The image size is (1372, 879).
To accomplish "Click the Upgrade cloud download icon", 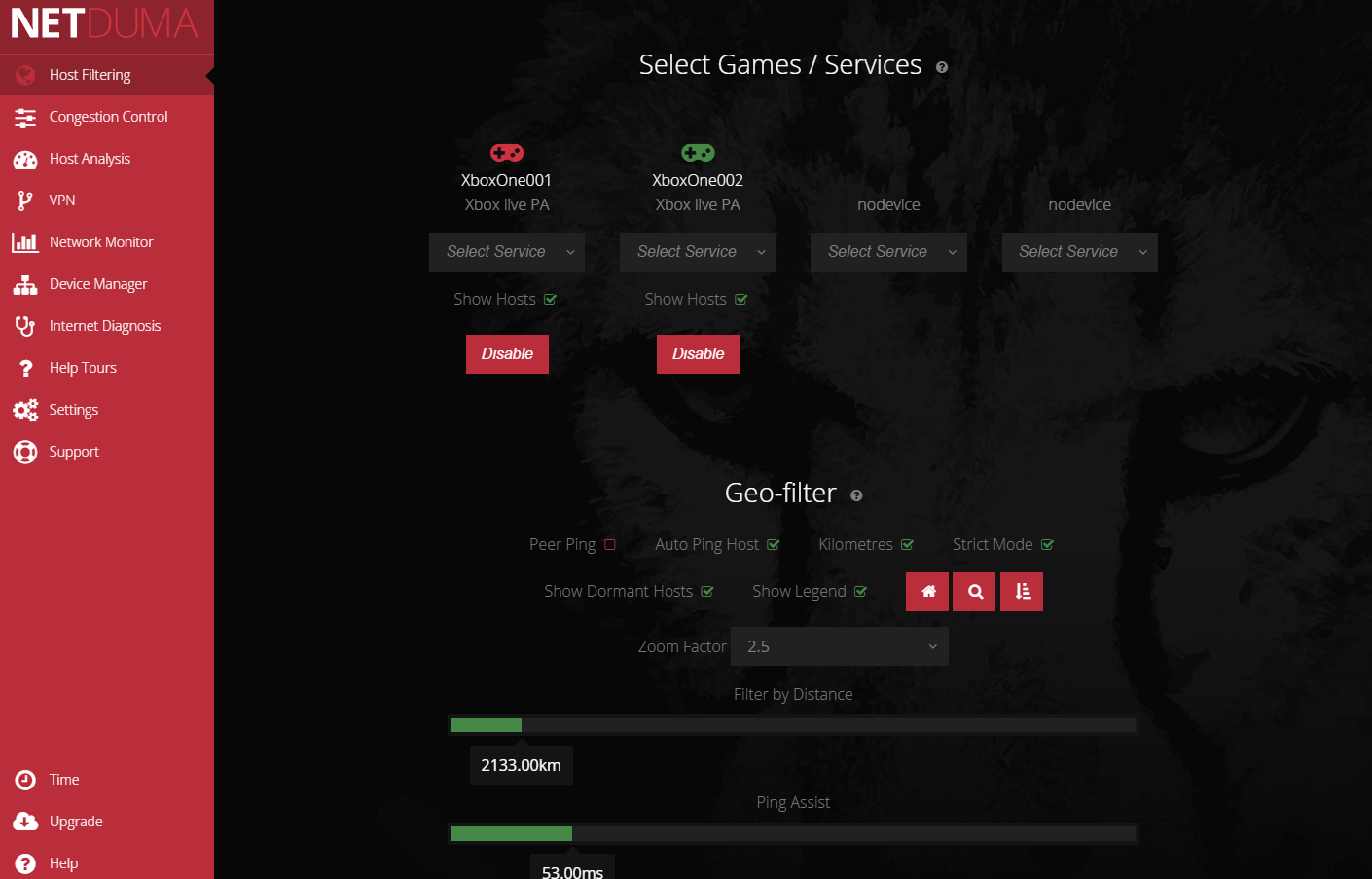I will pos(25,823).
